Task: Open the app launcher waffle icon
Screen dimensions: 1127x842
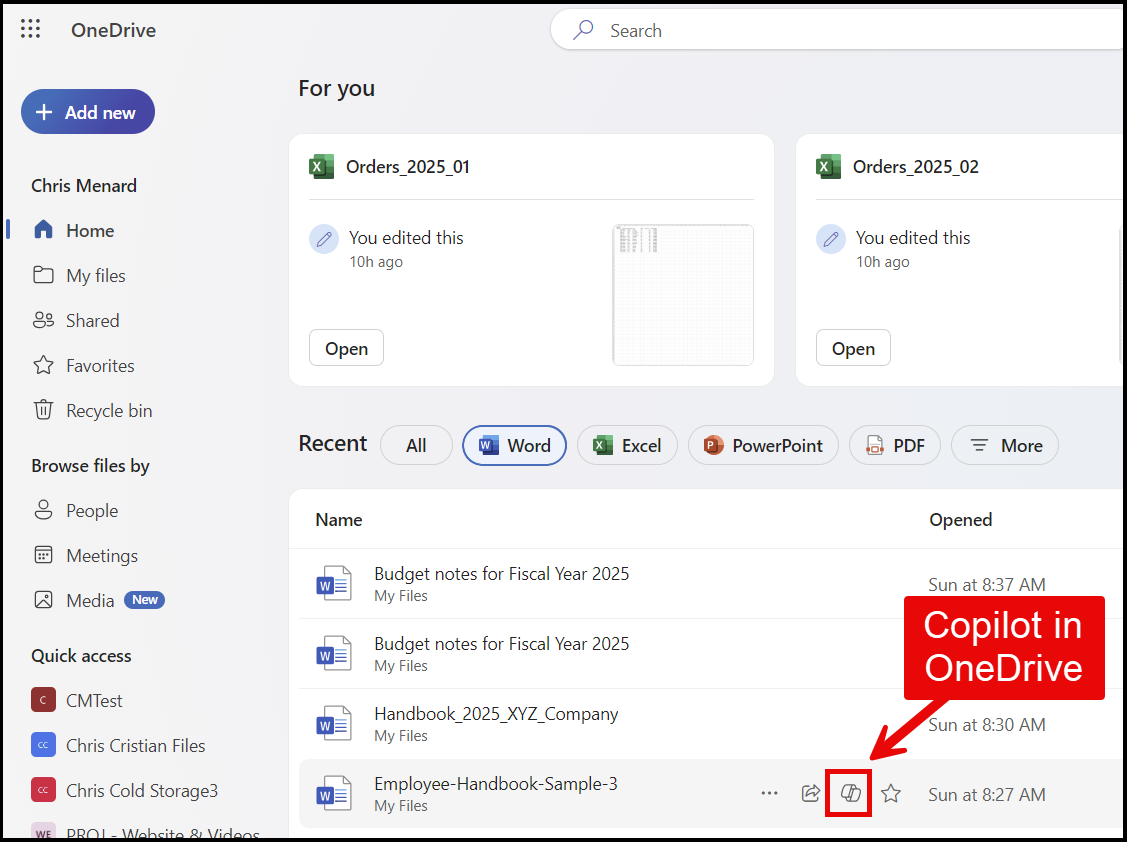Action: [x=30, y=29]
